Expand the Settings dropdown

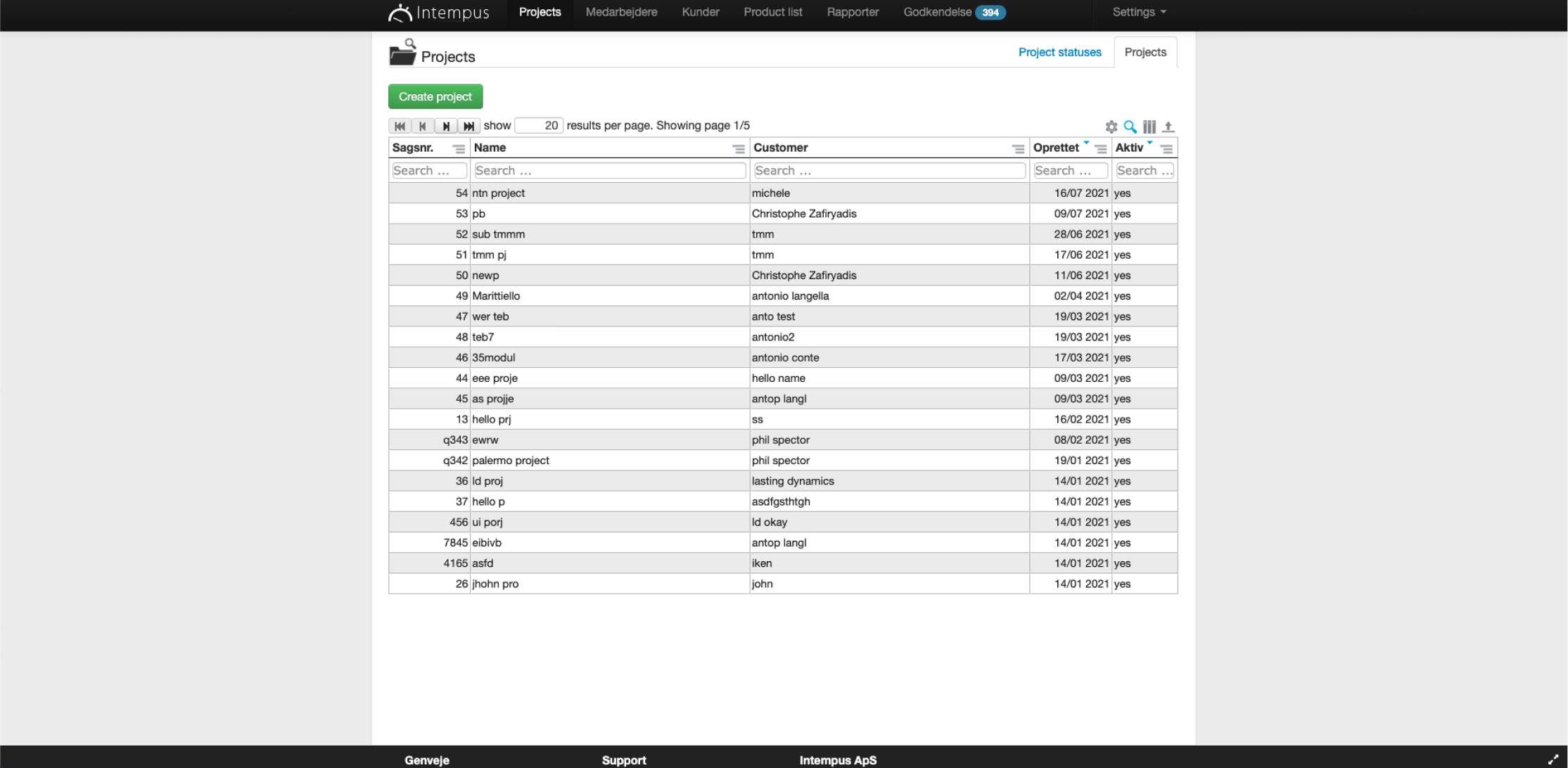coord(1139,12)
